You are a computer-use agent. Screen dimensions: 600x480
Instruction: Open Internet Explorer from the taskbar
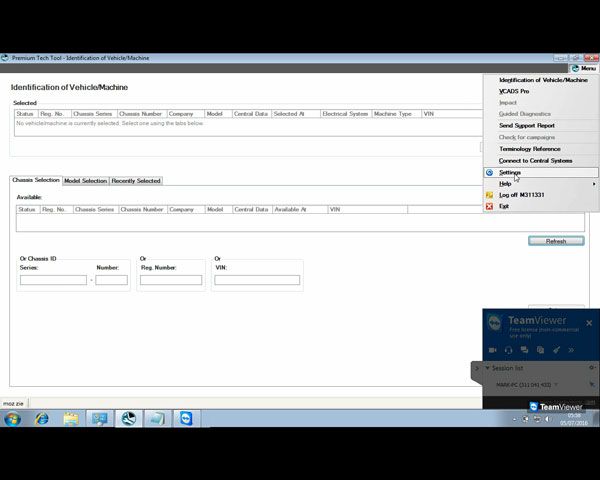click(x=42, y=418)
